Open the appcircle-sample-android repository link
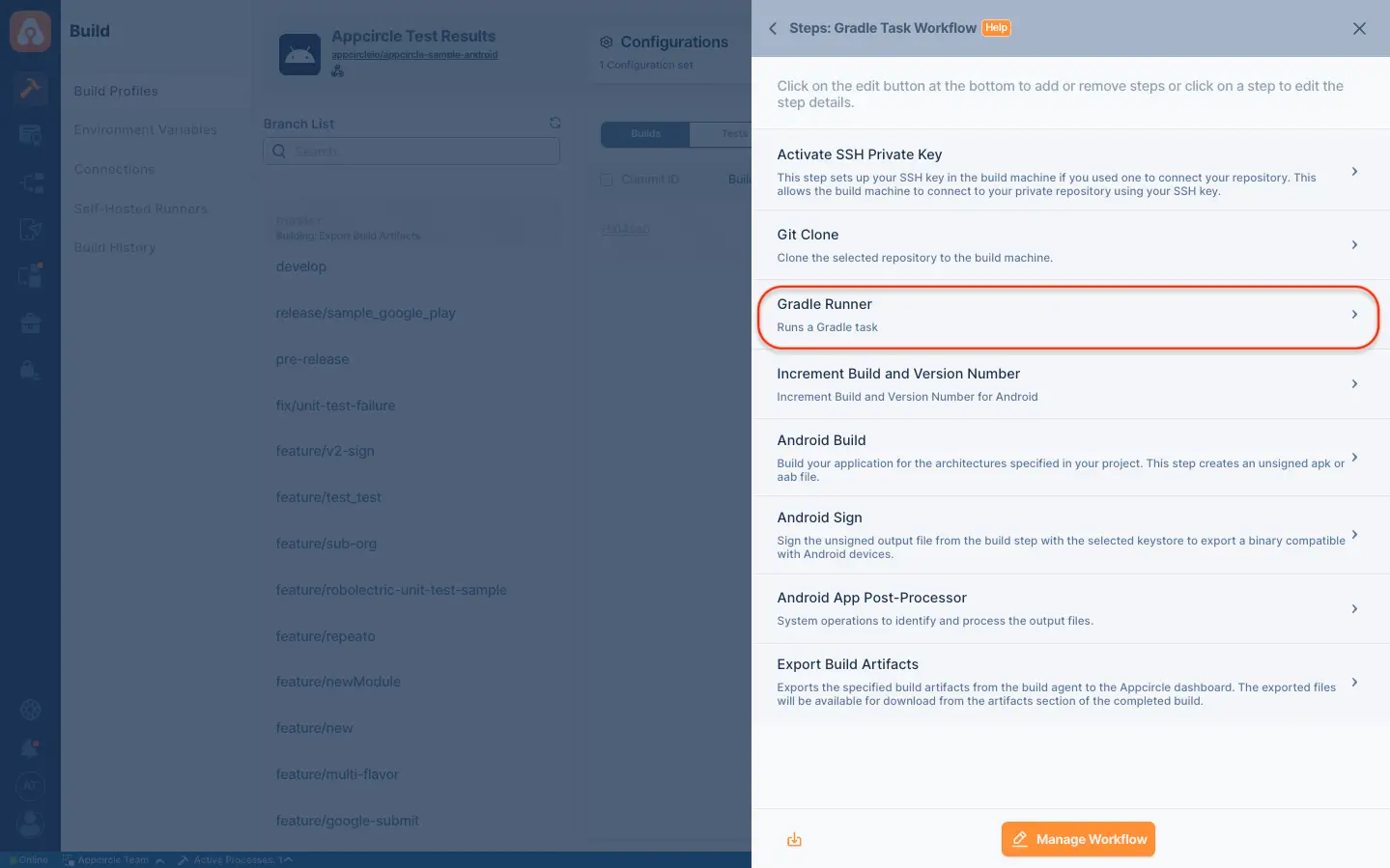Image resolution: width=1390 pixels, height=868 pixels. [414, 55]
